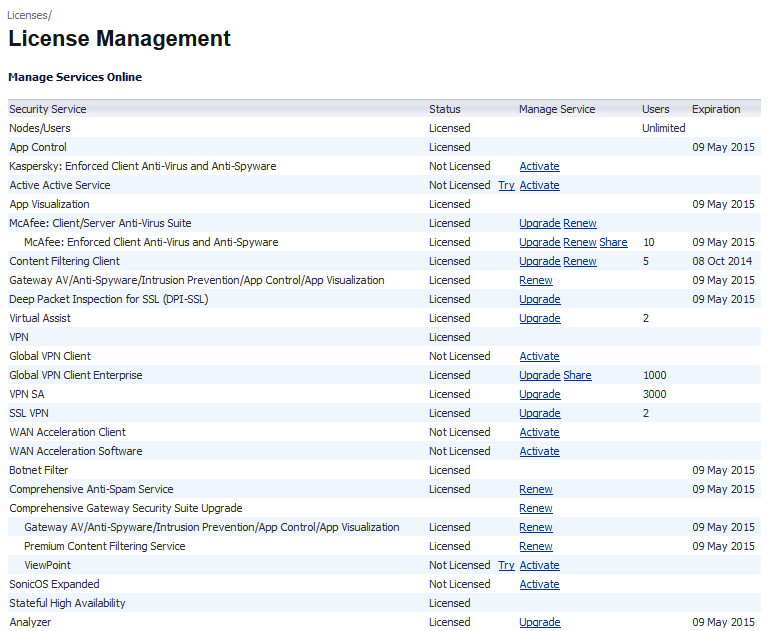Select the VPN service row name
This screenshot has height=631, width=768.
(19, 338)
